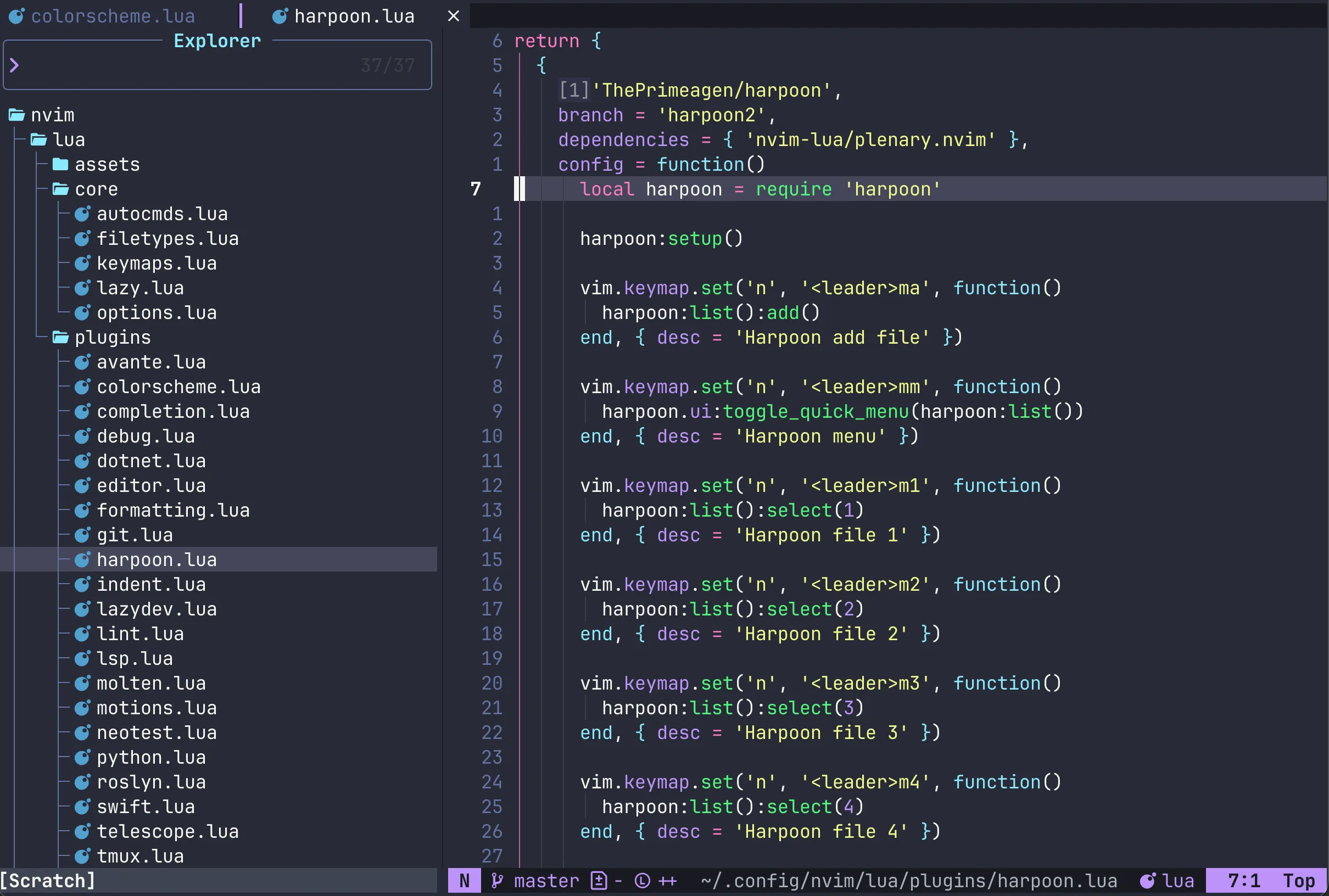1329x896 pixels.
Task: Click the harpoon:setup() line
Action: click(661, 238)
